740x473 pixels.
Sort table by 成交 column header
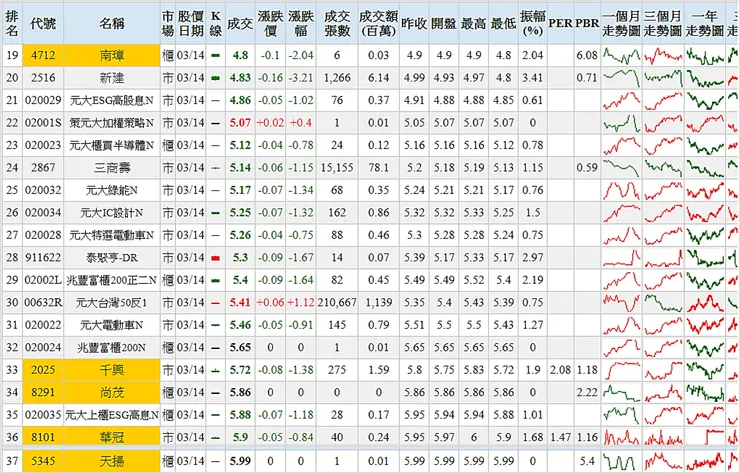tap(240, 24)
